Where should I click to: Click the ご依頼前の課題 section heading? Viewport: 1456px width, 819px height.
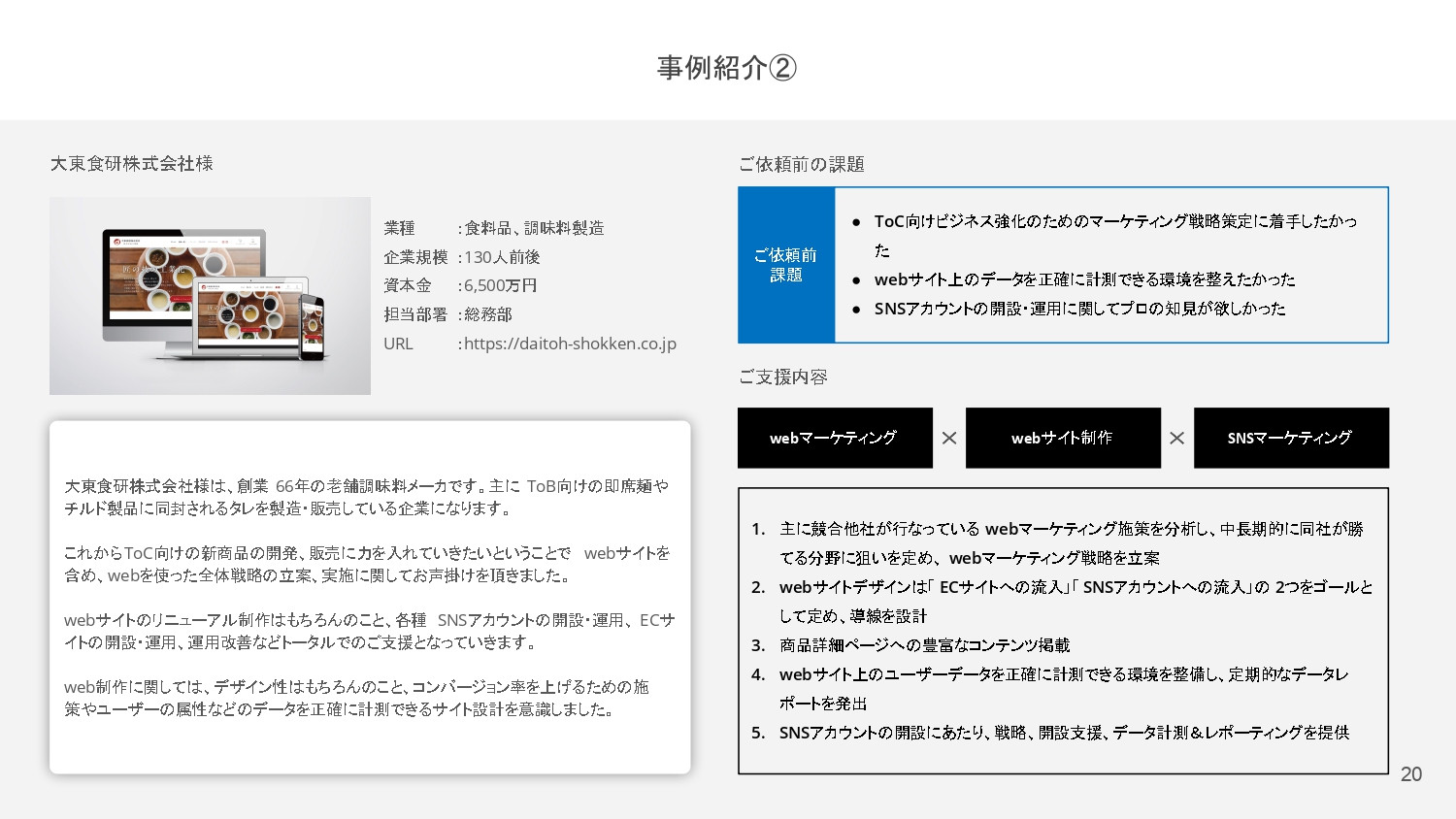pyautogui.click(x=803, y=164)
